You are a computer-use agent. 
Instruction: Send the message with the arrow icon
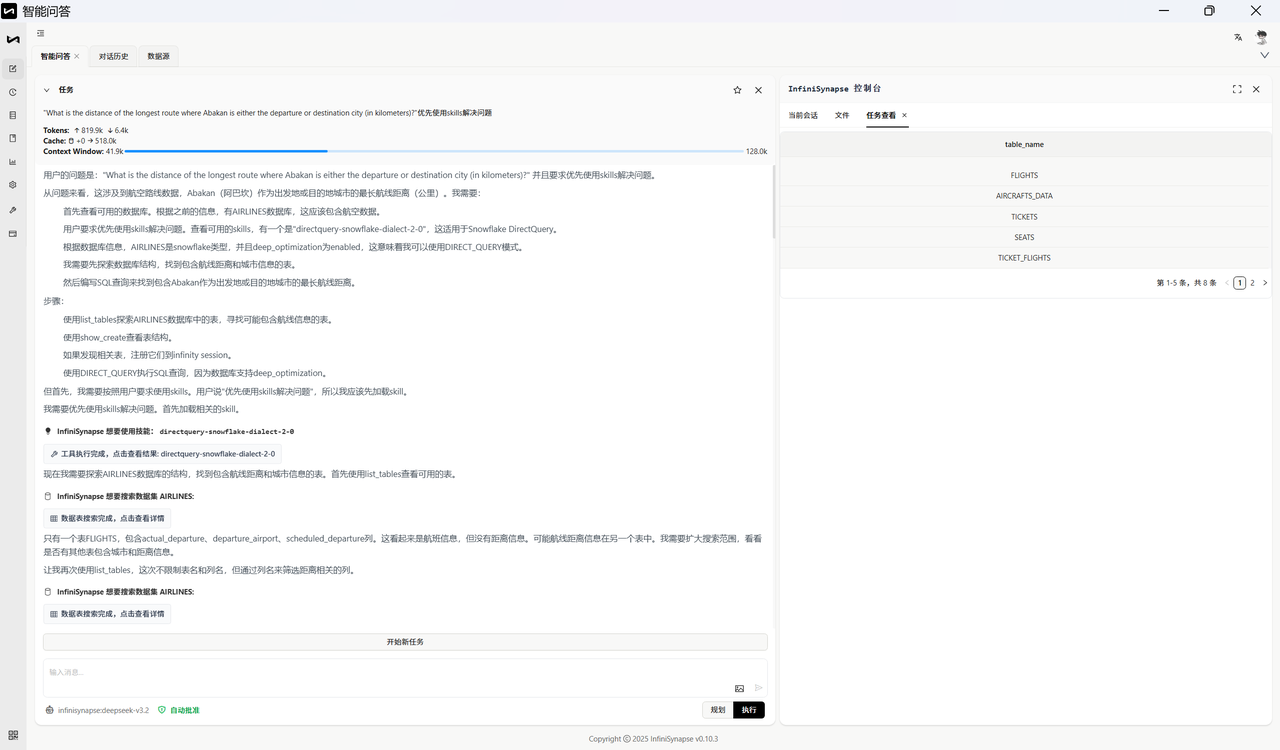tap(759, 688)
